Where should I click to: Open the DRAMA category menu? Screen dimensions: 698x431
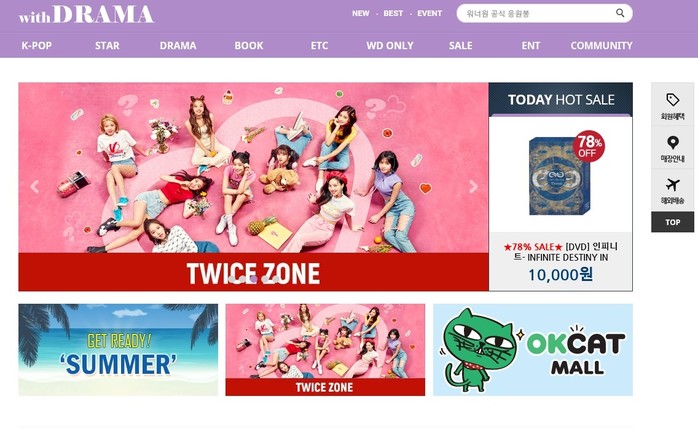178,45
